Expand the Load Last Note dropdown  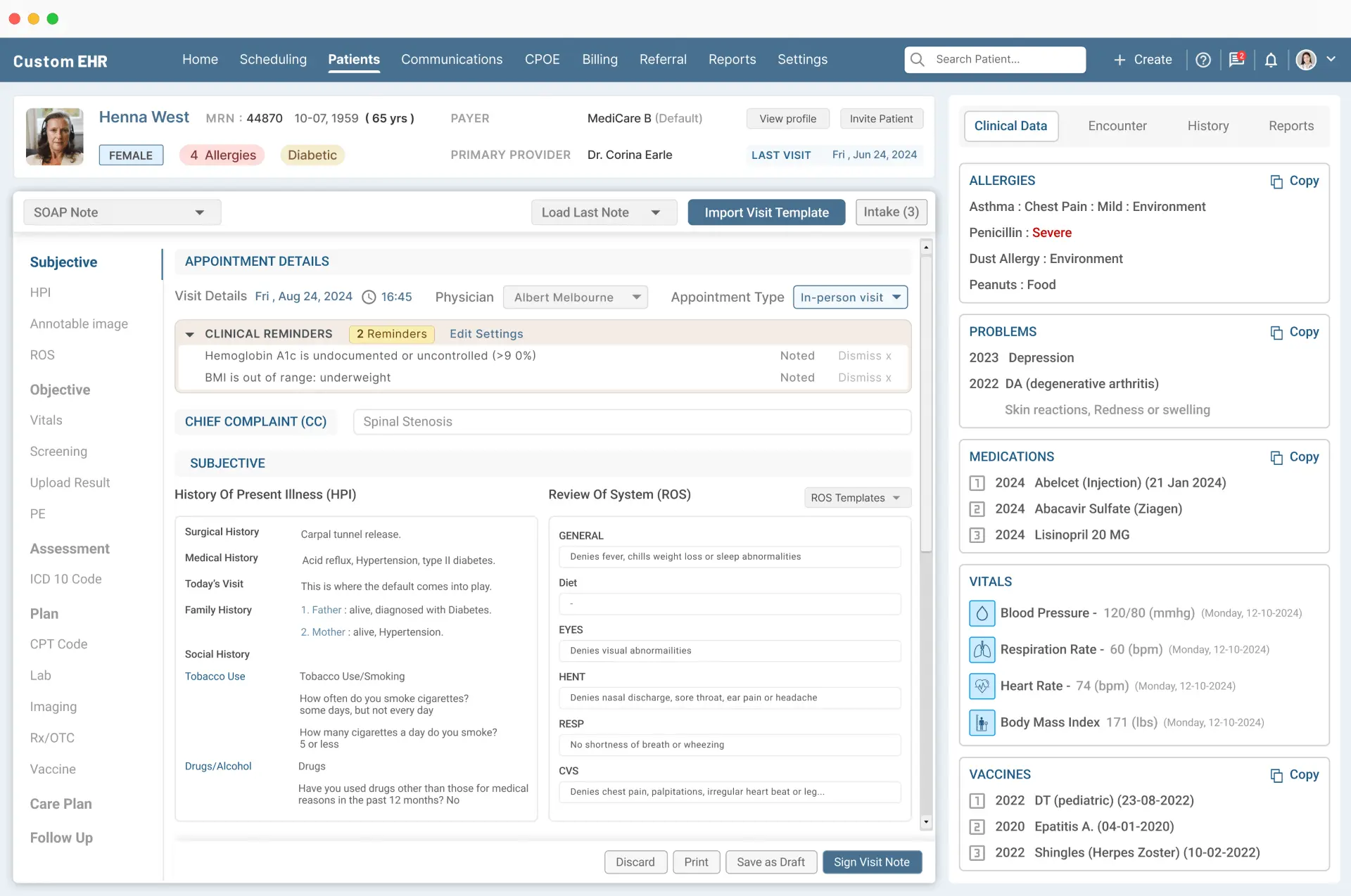(x=603, y=212)
